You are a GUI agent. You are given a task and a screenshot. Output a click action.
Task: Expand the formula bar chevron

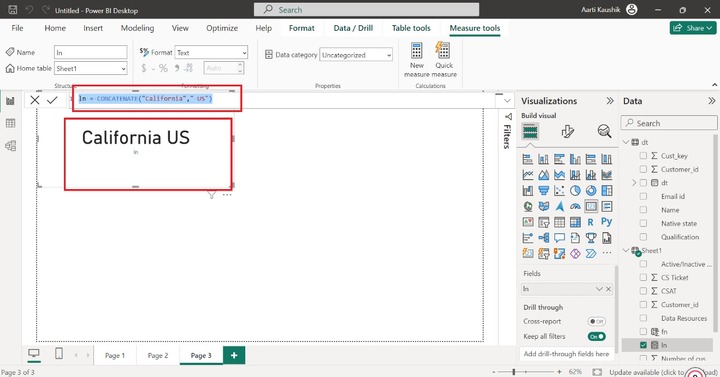coord(507,101)
